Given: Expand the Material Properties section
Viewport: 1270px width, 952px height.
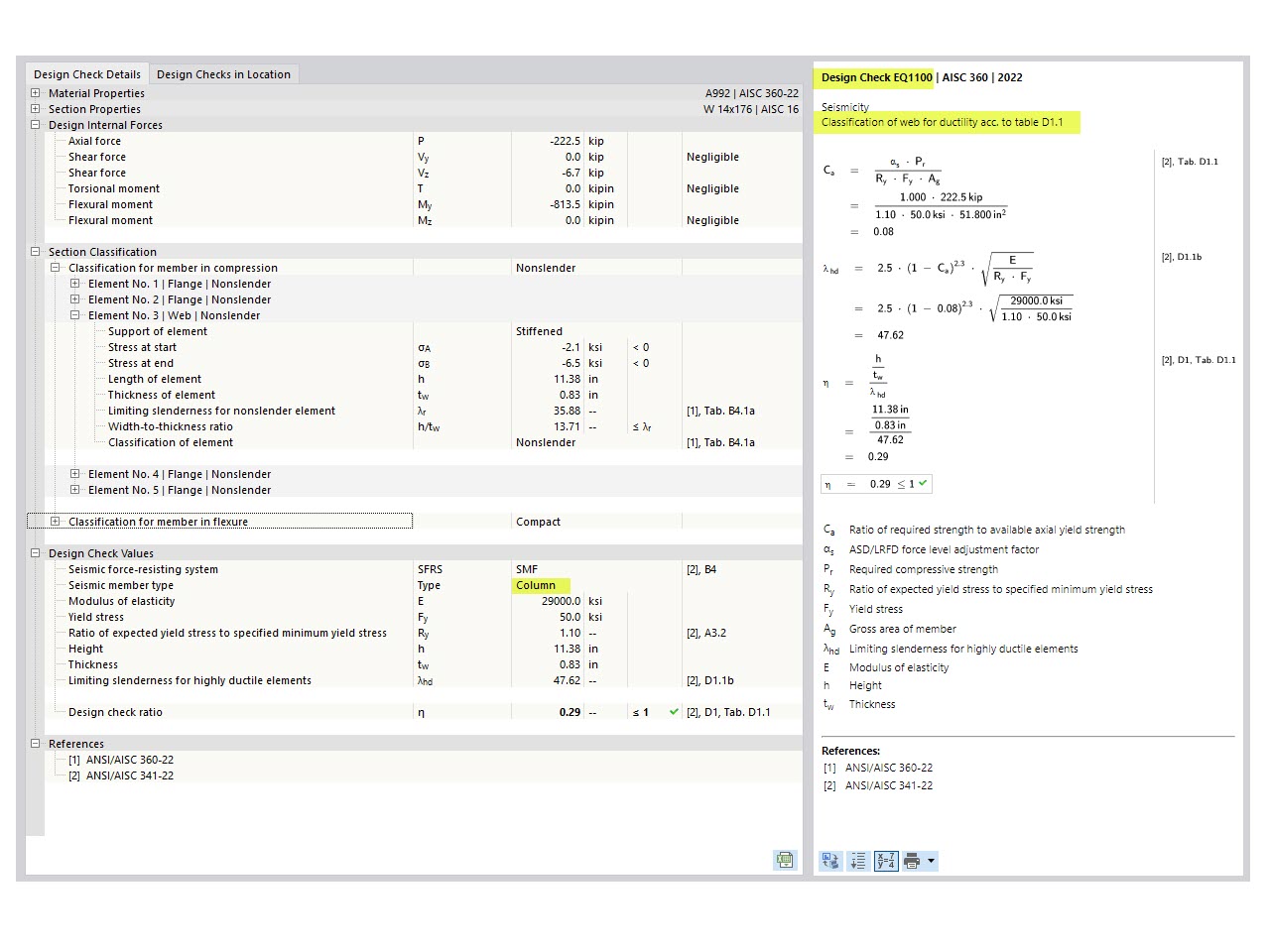Looking at the screenshot, I should tap(35, 92).
